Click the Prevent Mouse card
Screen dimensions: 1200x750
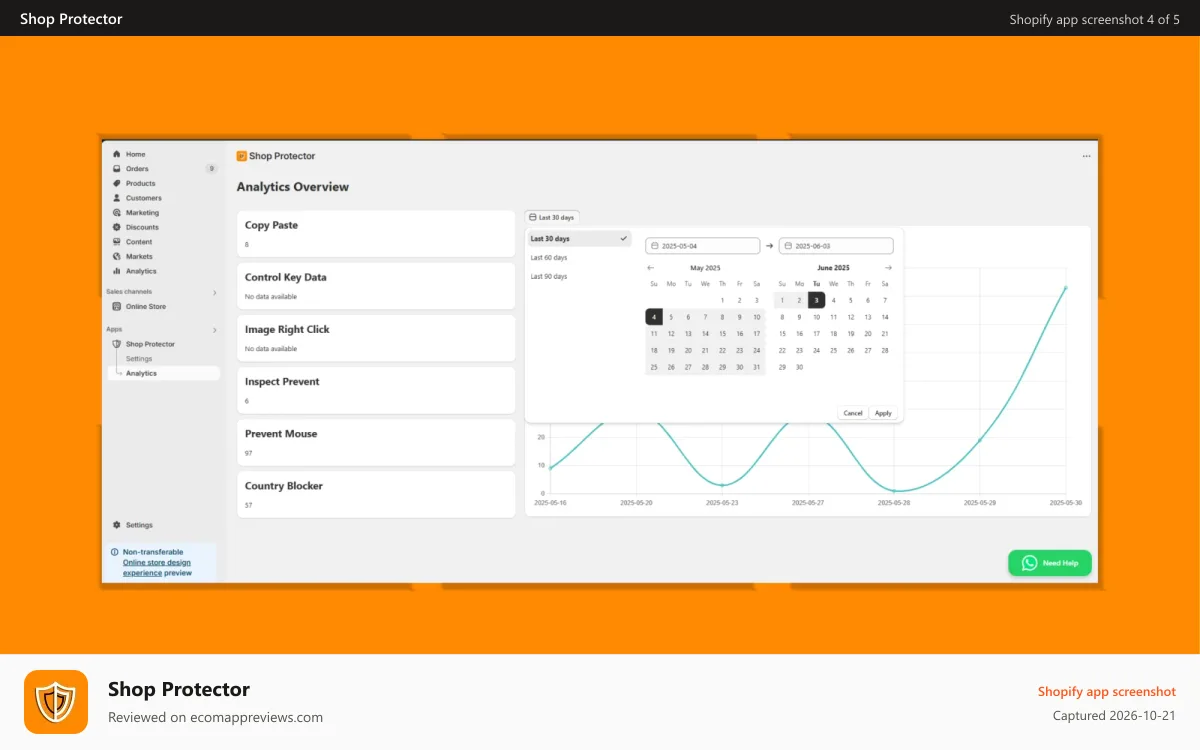376,442
